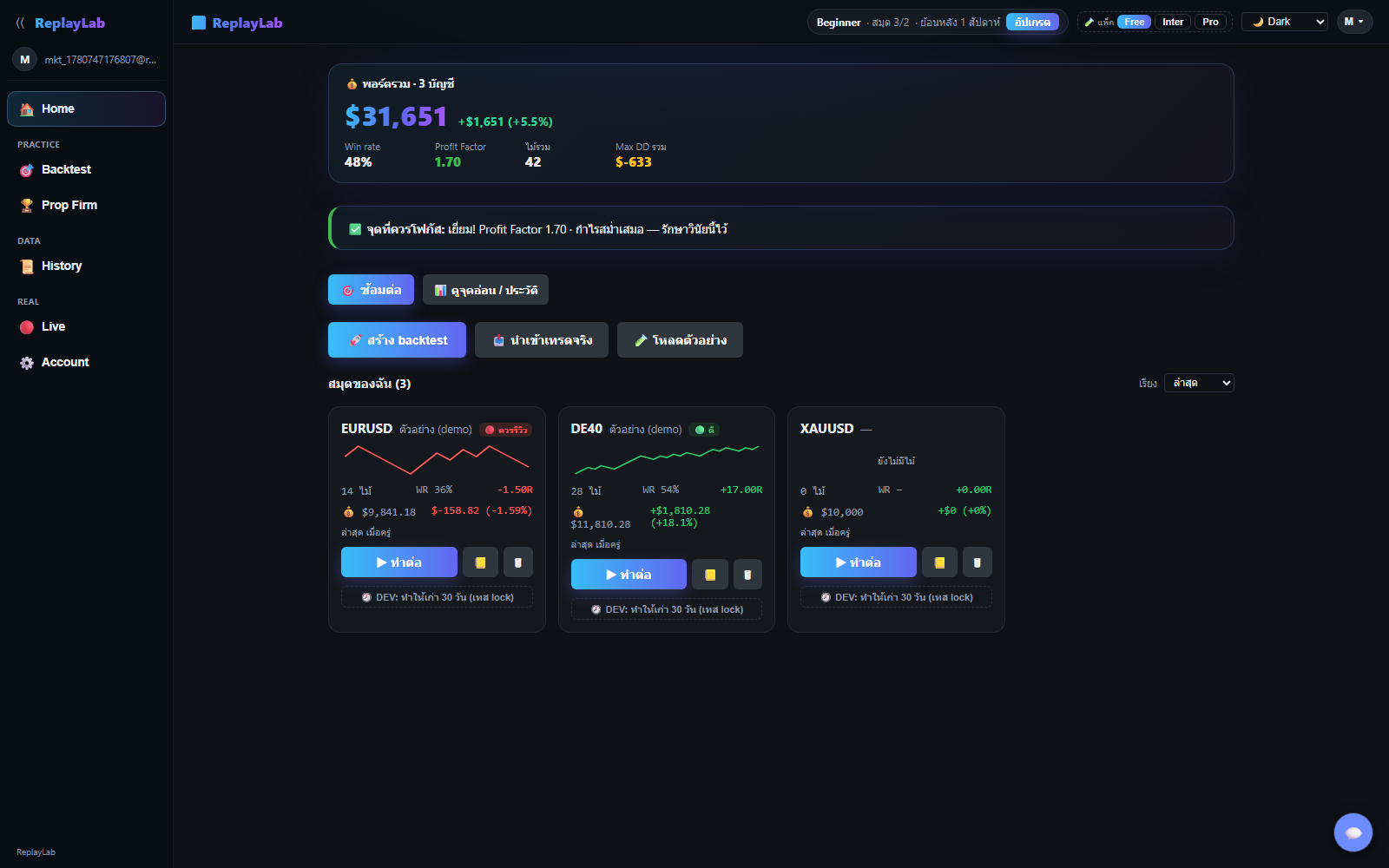
Task: Click the EURUSD win rate 'WR 36%'
Action: coord(434,490)
